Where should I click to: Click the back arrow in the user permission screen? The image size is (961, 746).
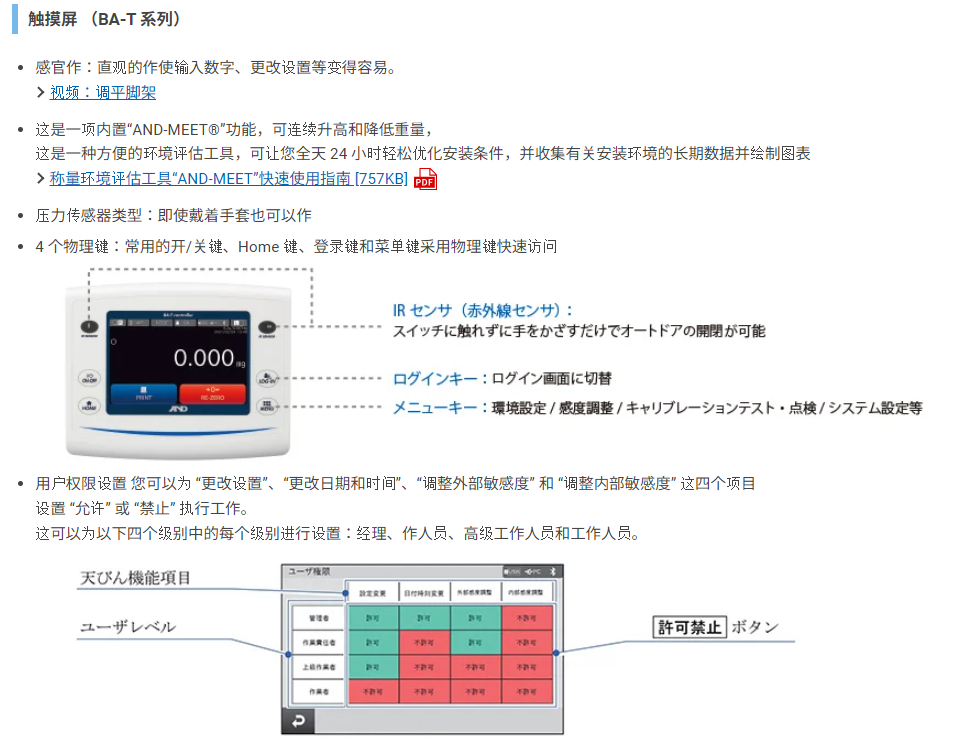pyautogui.click(x=297, y=722)
